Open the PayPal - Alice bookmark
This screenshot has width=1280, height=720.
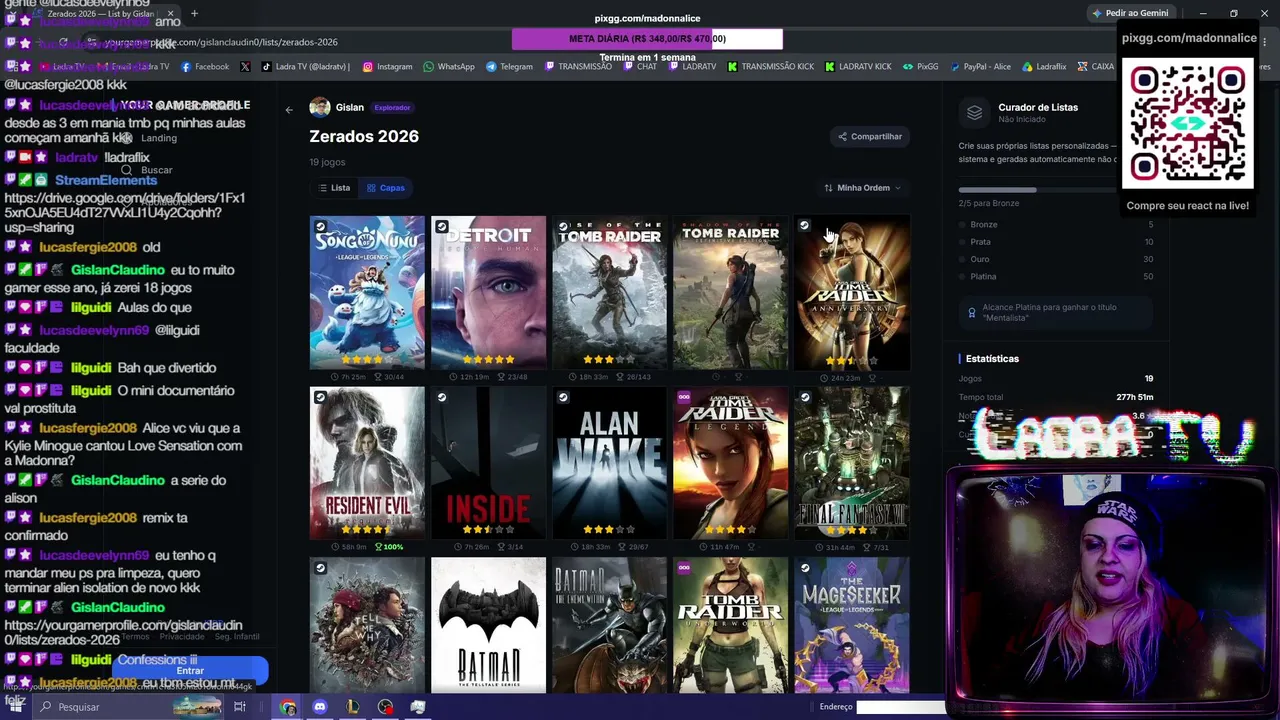click(980, 67)
